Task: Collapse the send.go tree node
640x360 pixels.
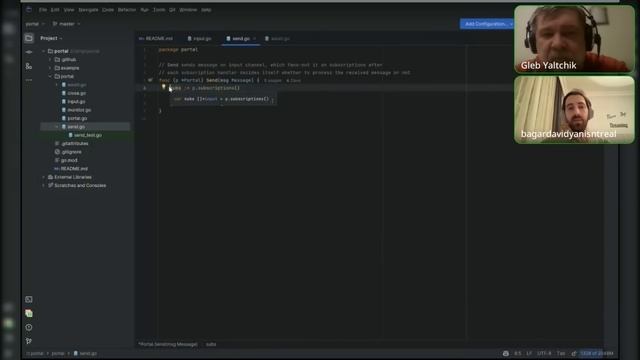Action: point(57,127)
